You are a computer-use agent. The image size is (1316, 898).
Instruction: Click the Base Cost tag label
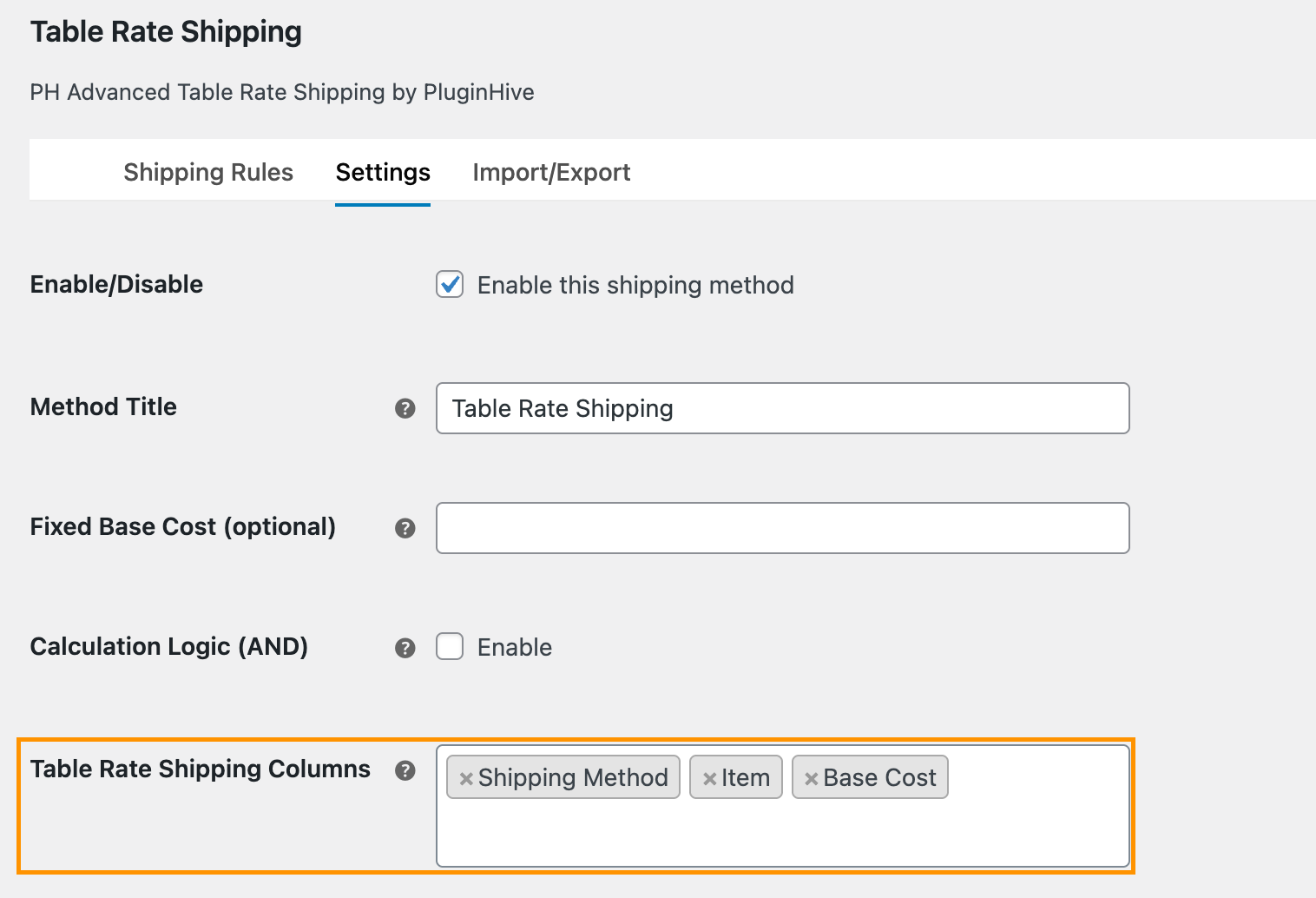coord(879,777)
